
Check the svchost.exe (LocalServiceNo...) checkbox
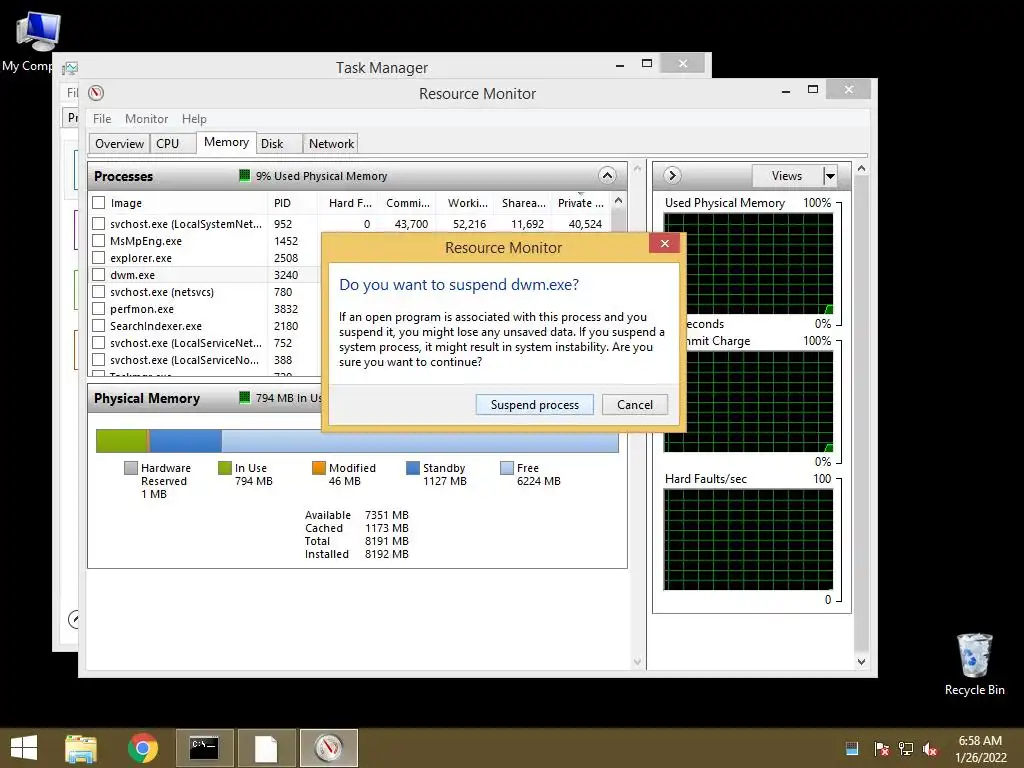[99, 359]
